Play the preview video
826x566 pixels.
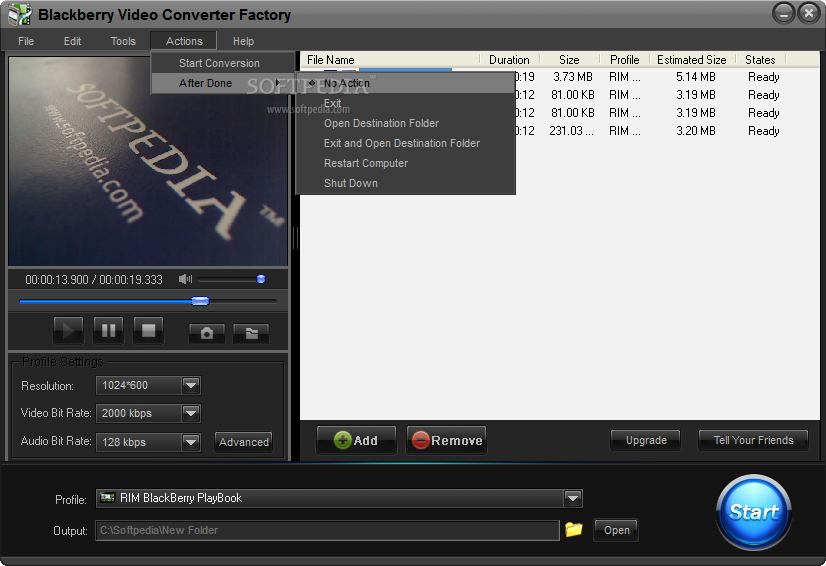pos(68,330)
